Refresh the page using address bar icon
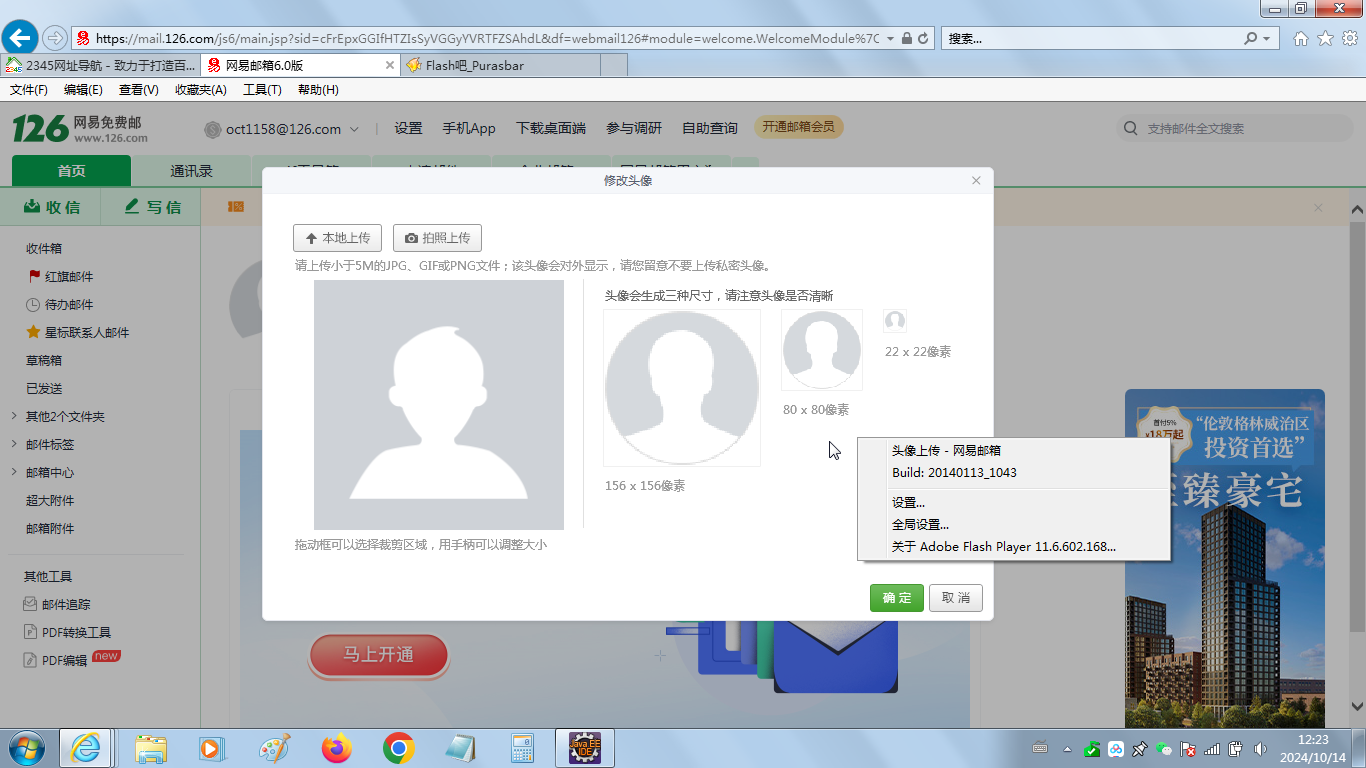1366x768 pixels. coord(923,38)
